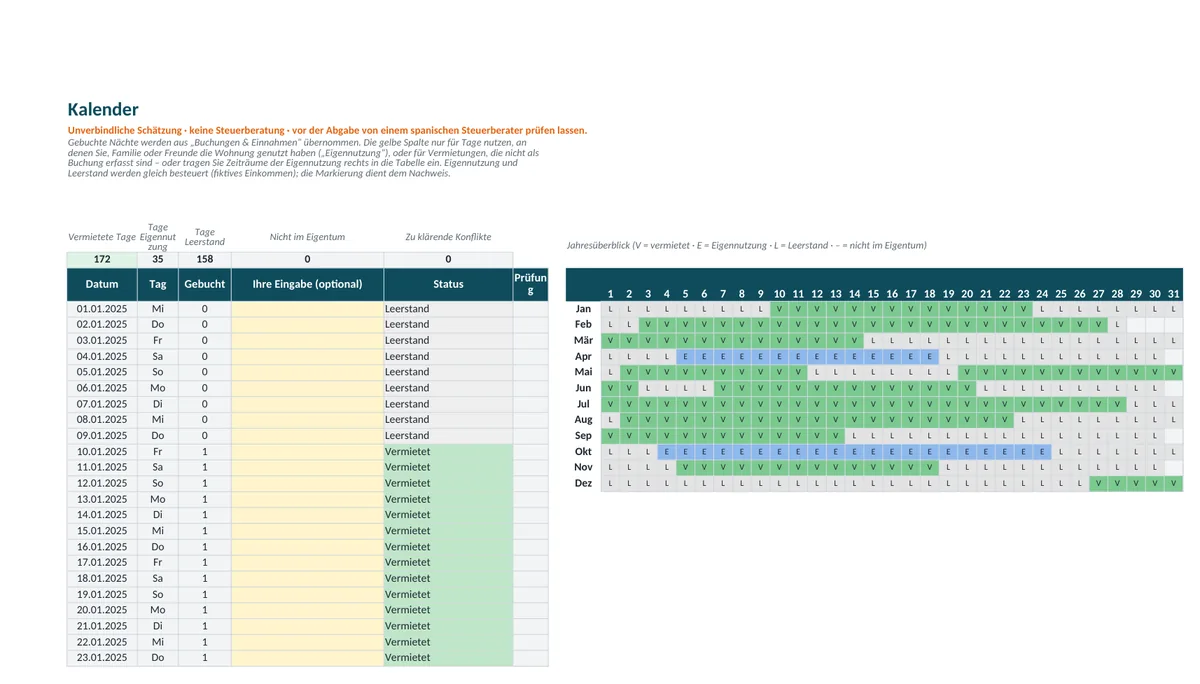This screenshot has width=1200, height=684.
Task: Select the date cell 05.01.2025
Action: coord(102,372)
